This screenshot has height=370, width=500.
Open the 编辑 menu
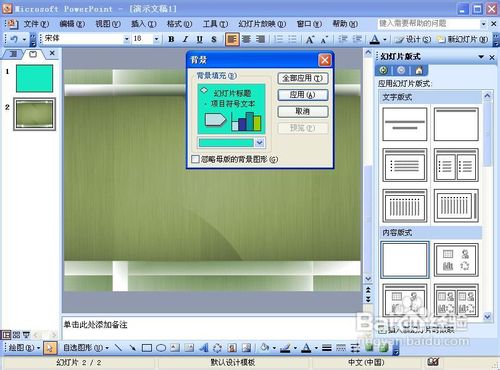(72, 24)
